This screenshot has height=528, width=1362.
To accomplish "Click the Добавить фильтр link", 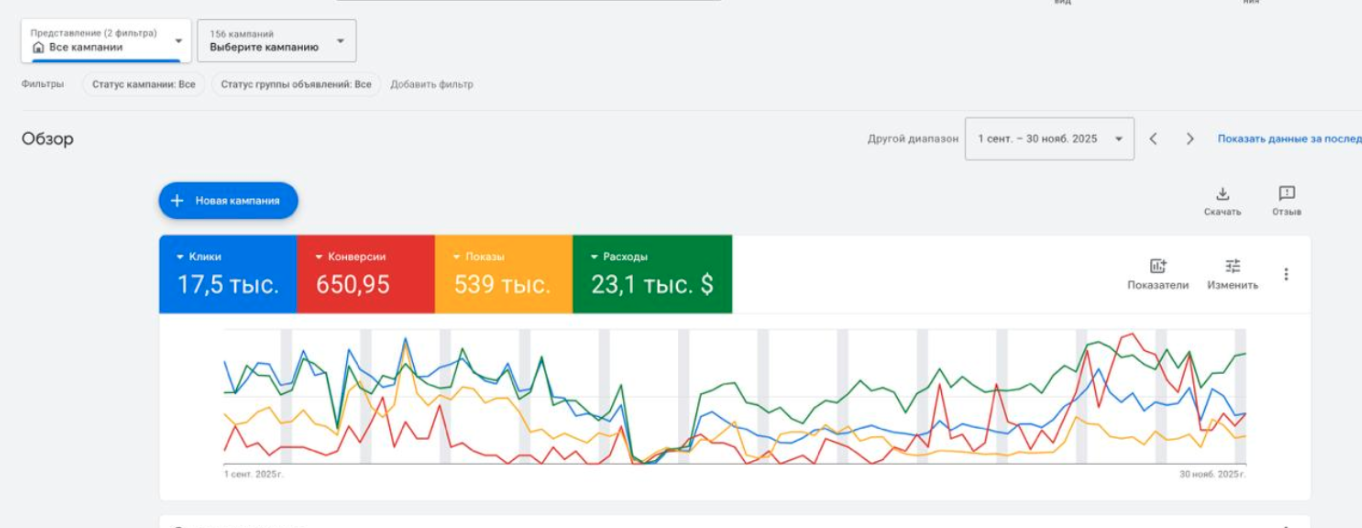I will click(x=432, y=85).
